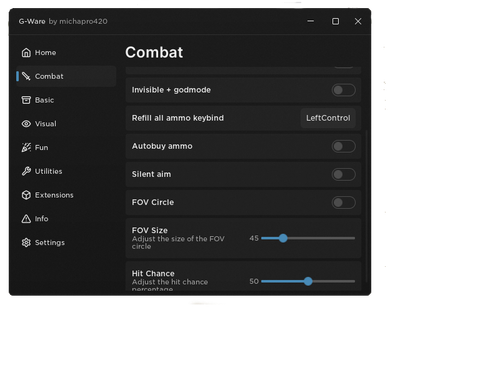Click the Combat page vertical scrollbar
The width and height of the screenshot is (500, 375).
366,207
